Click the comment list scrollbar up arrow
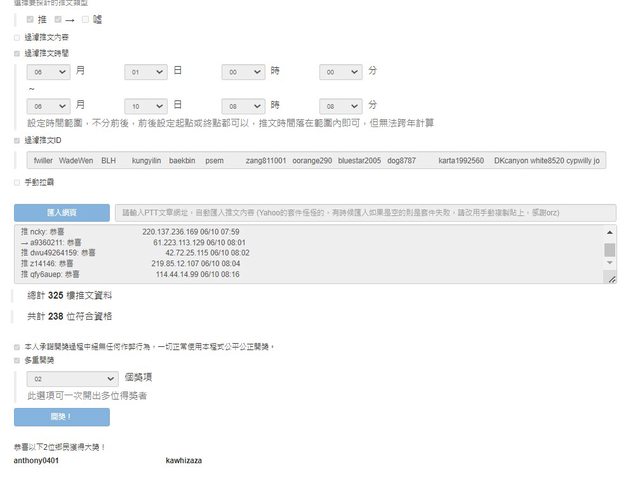The image size is (640, 481). [610, 232]
